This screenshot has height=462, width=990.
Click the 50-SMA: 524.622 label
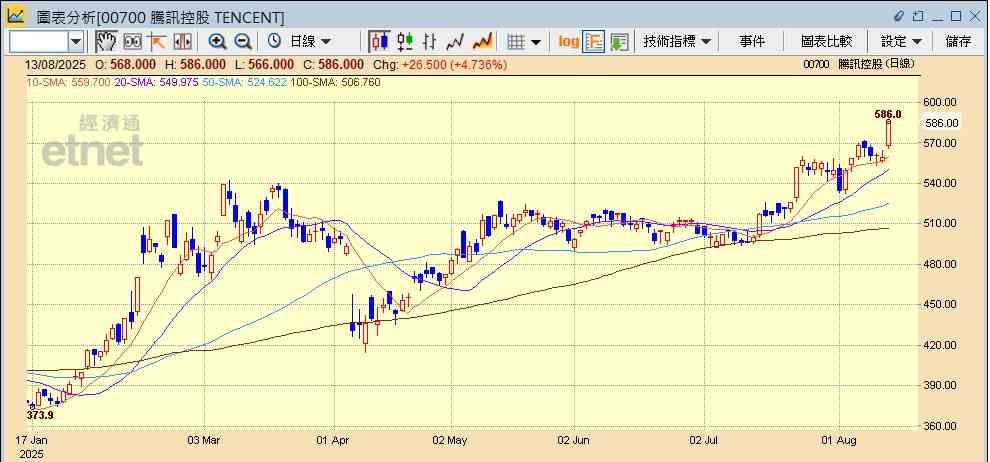click(x=244, y=82)
